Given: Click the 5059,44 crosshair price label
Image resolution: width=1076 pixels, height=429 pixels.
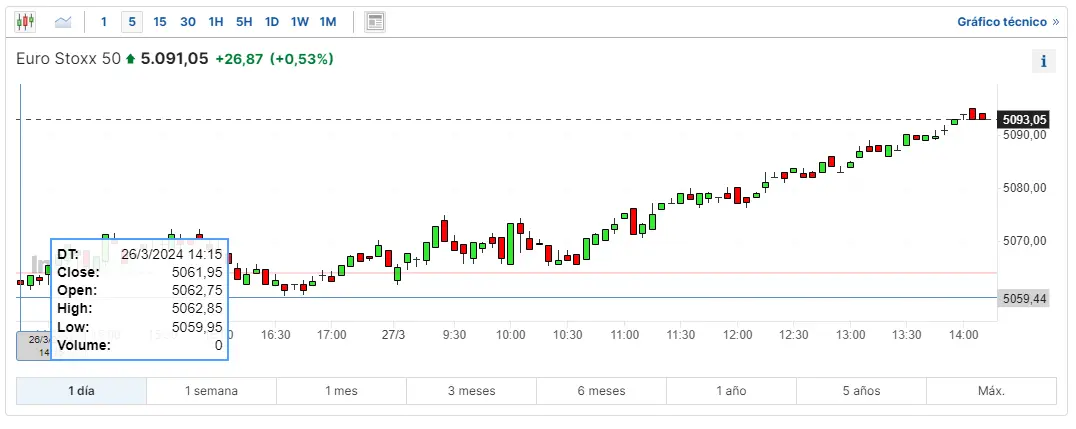Looking at the screenshot, I should pos(1024,299).
